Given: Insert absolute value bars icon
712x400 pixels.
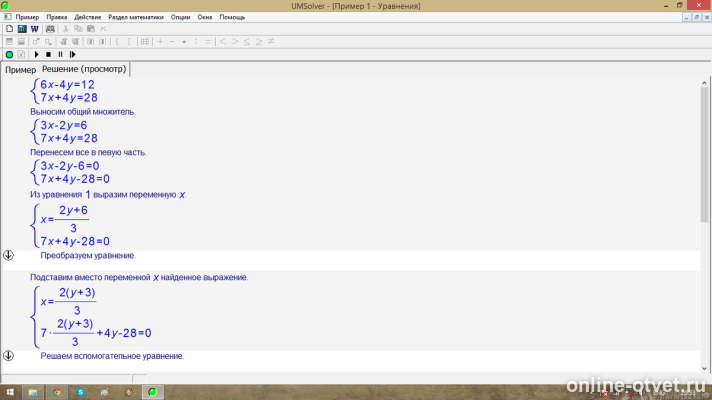Looking at the screenshot, I should [103, 42].
